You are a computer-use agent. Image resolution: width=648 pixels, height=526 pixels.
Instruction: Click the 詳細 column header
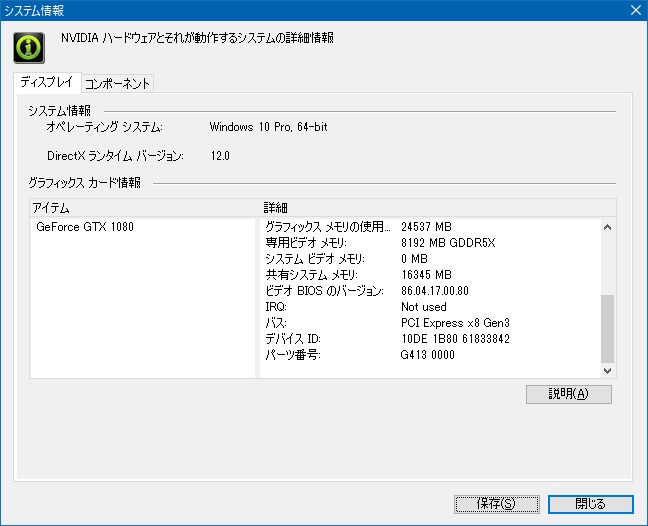(438, 208)
